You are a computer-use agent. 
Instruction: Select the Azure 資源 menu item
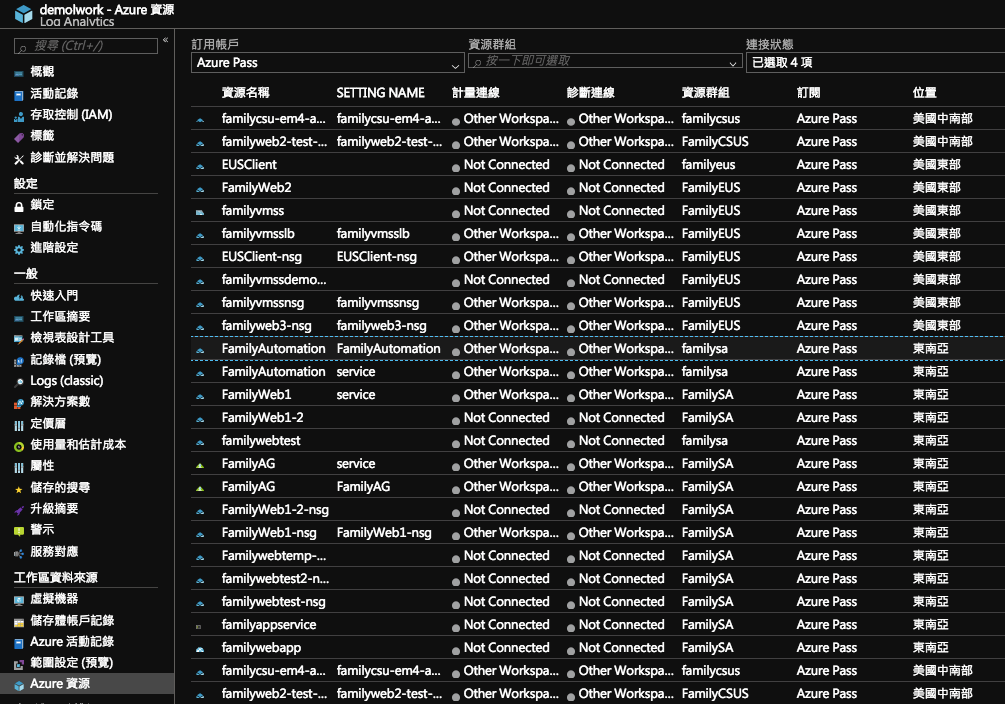coord(87,683)
